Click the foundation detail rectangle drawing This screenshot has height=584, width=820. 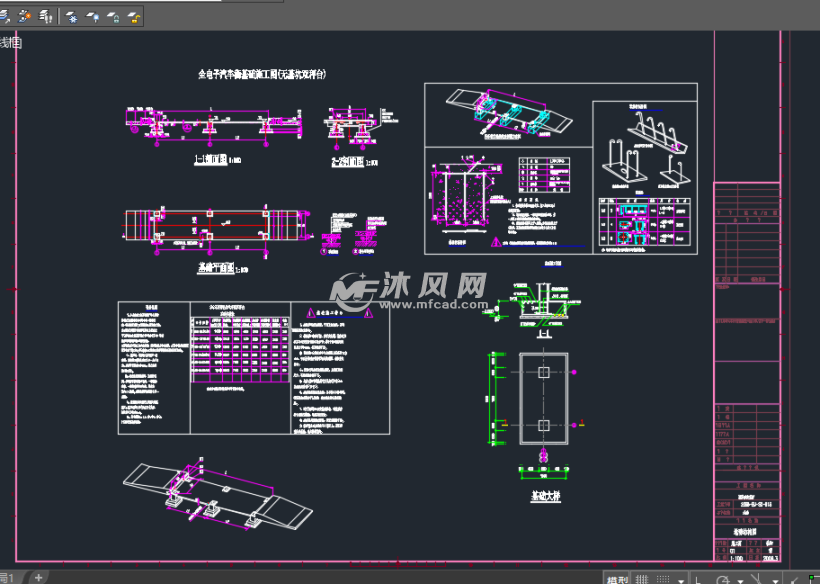pos(541,398)
